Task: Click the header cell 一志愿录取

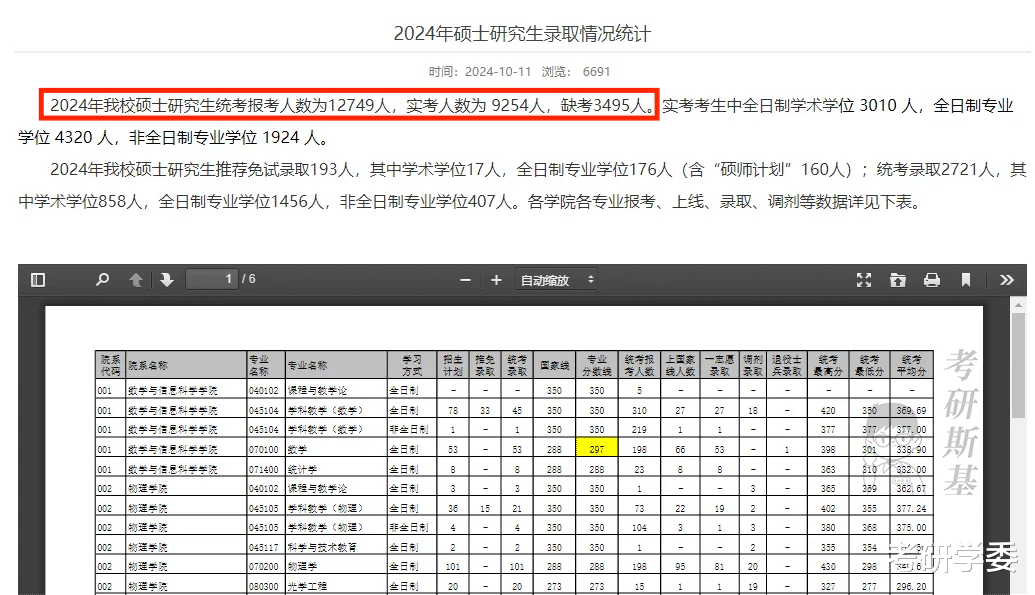Action: (719, 365)
